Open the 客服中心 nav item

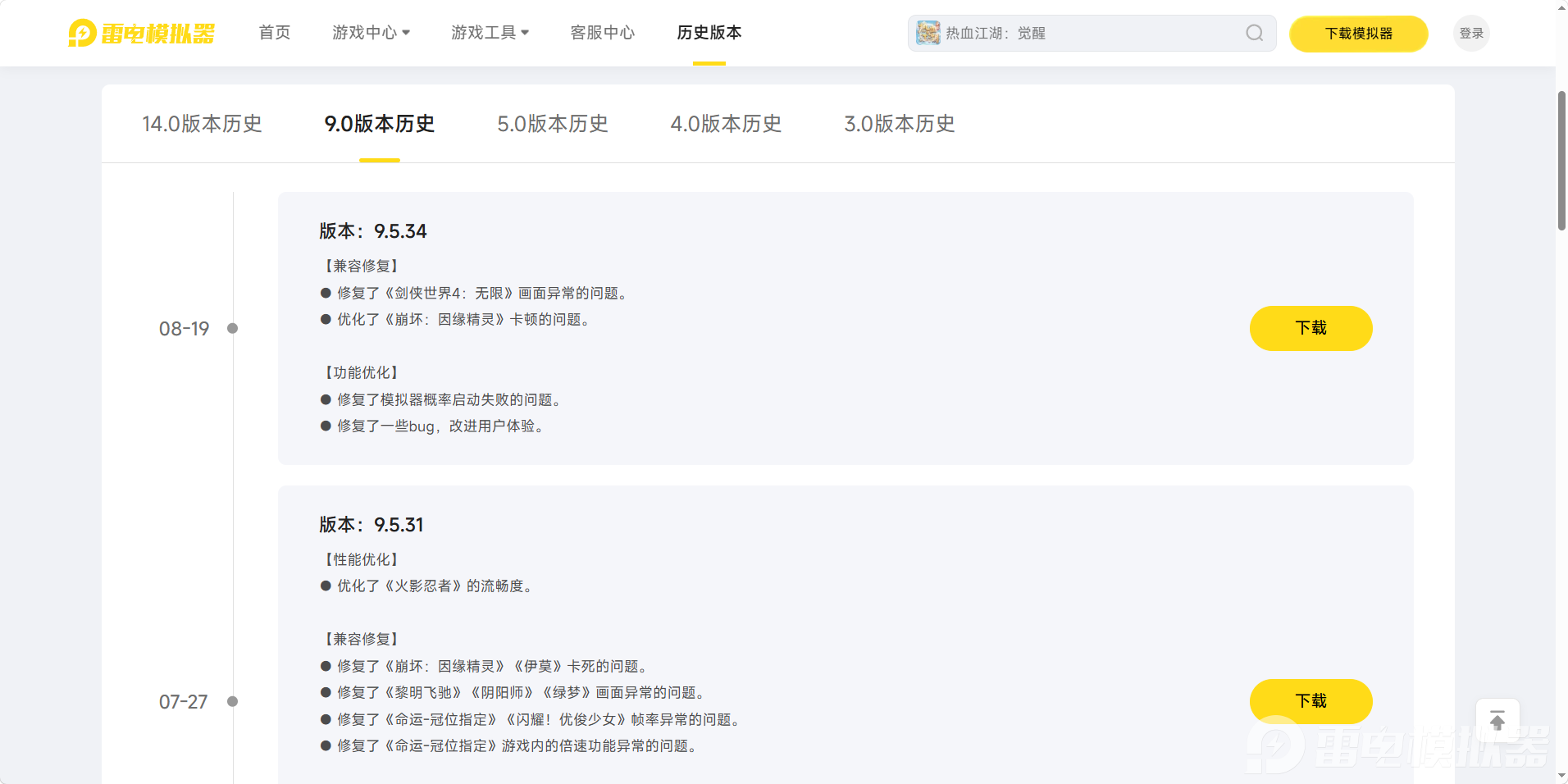603,33
